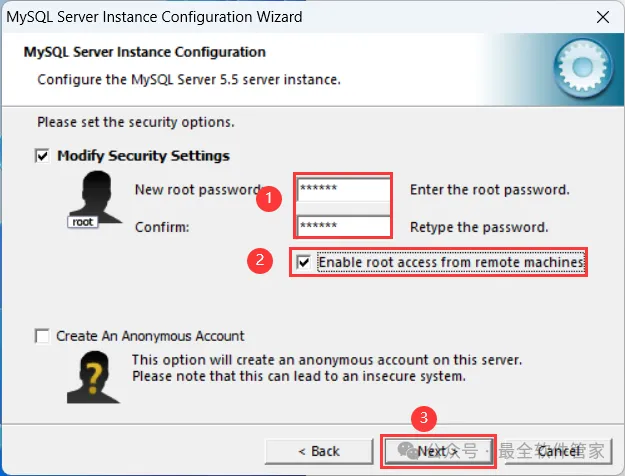
Task: Check Create An Anonymous Account option
Action: [42, 336]
